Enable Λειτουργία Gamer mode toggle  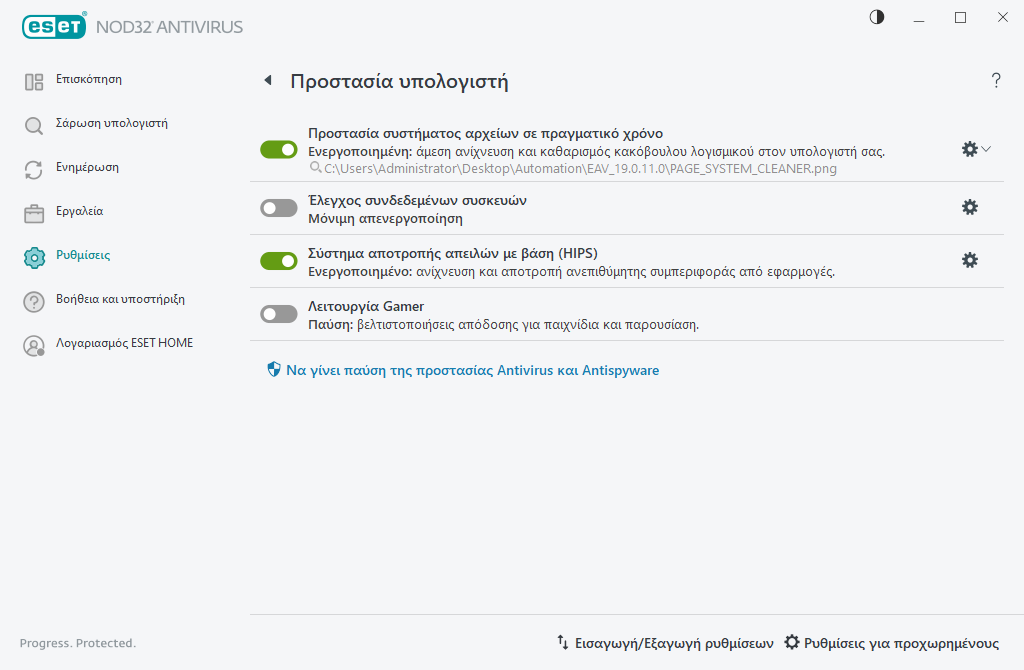(x=279, y=314)
